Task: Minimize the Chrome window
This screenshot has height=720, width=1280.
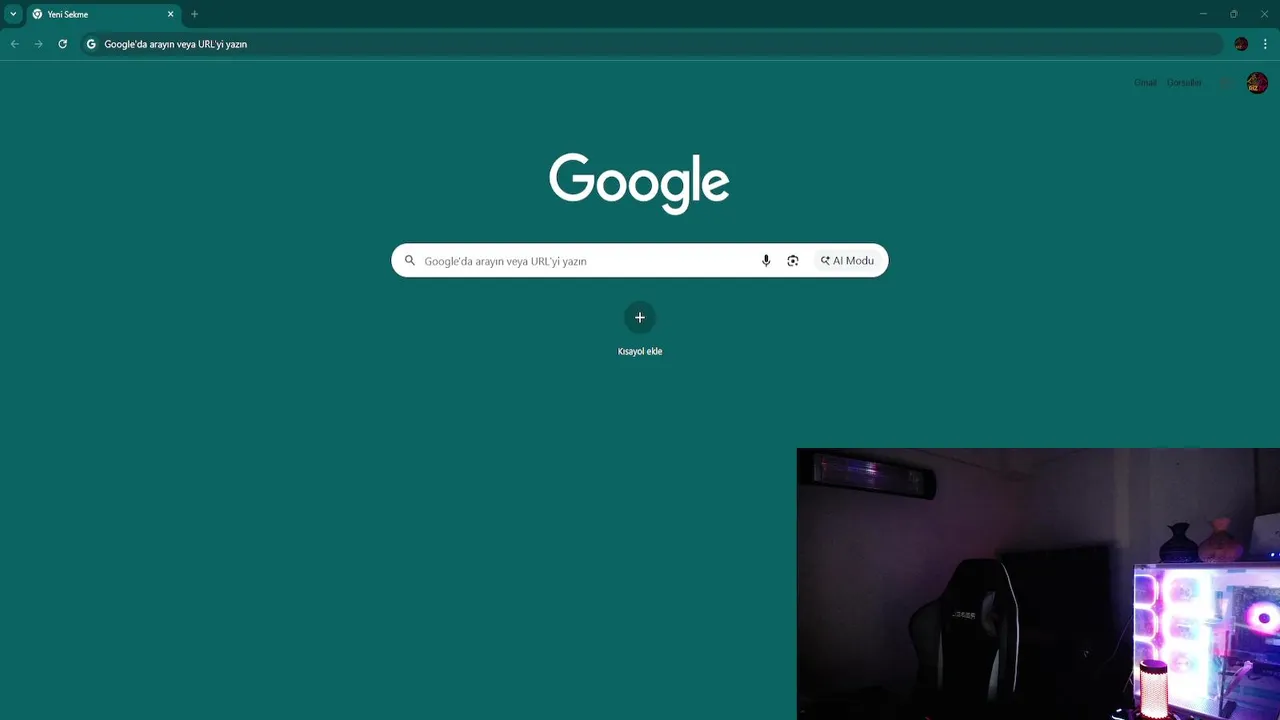Action: coord(1203,14)
